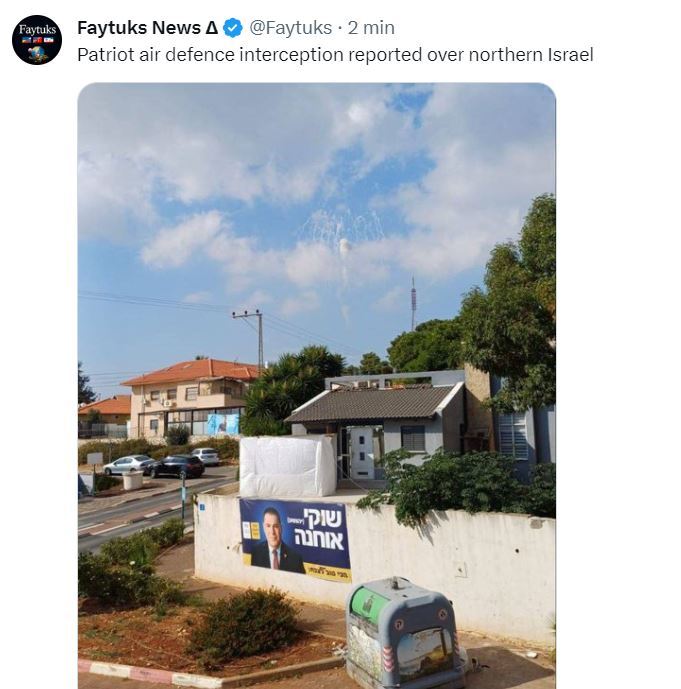Click the orange-roofed building in the photo
Viewport: 681px width, 689px height.
(x=190, y=398)
